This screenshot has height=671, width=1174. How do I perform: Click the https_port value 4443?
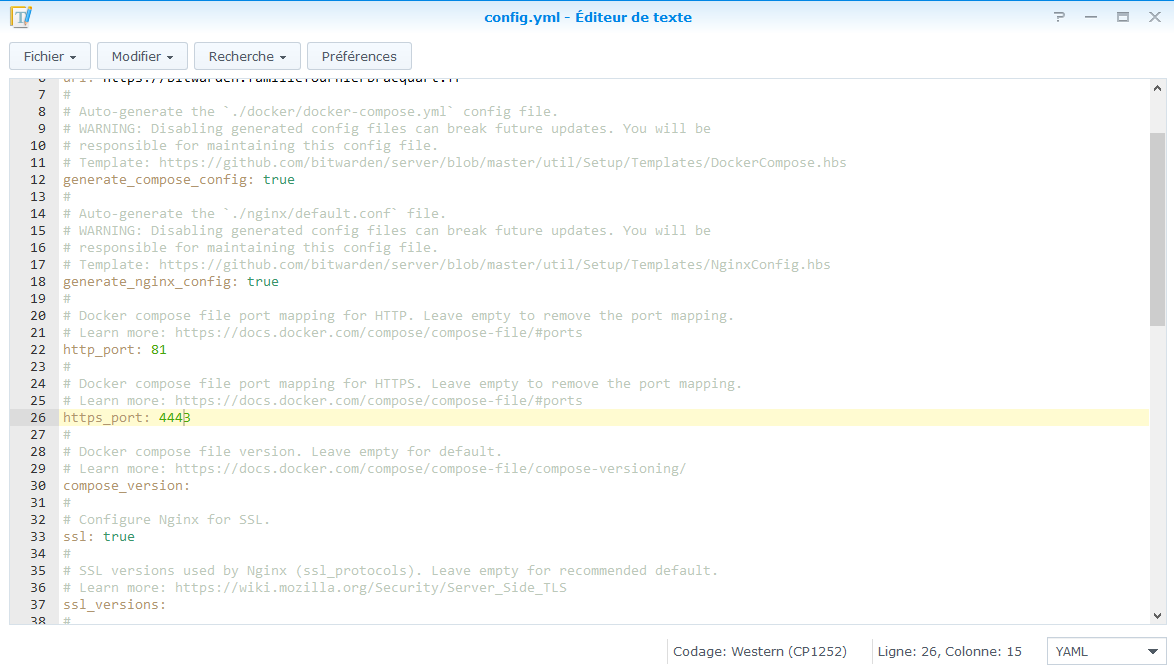(x=174, y=418)
